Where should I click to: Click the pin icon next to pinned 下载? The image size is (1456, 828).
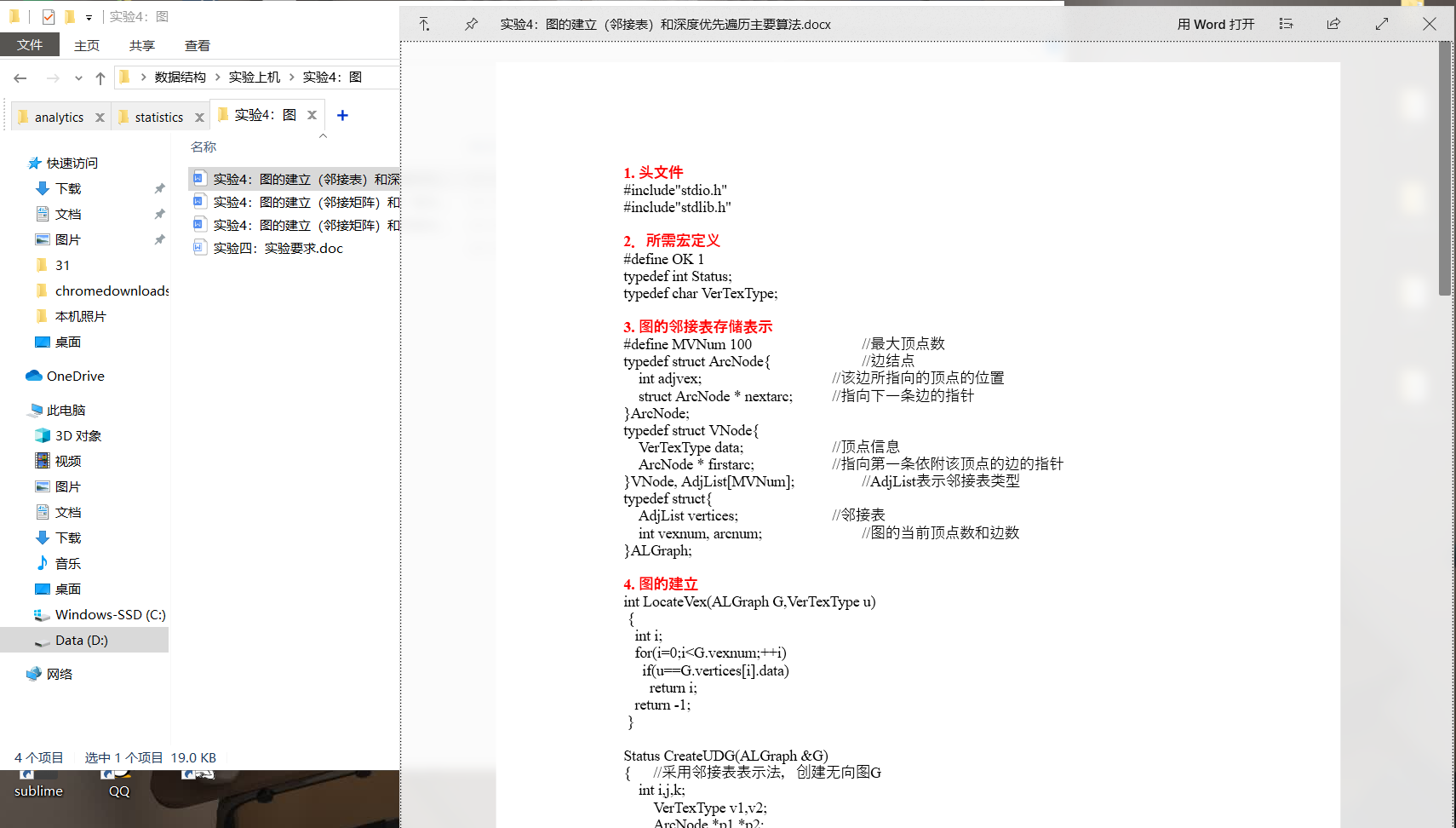pyautogui.click(x=159, y=188)
